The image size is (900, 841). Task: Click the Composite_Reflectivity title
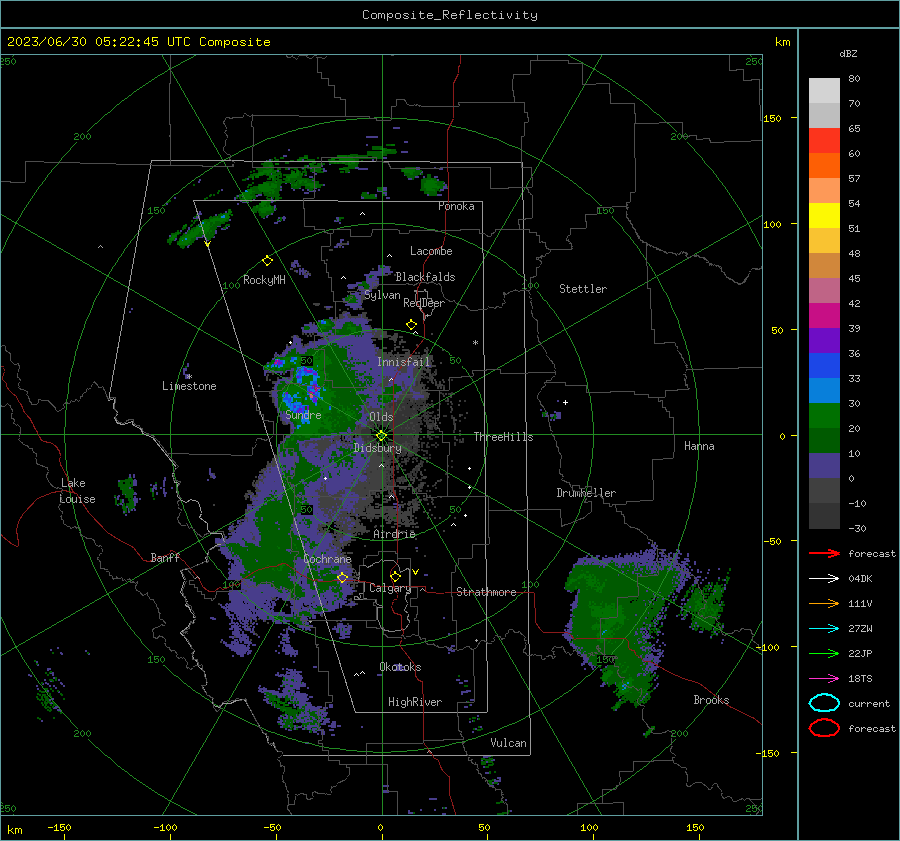coord(450,15)
